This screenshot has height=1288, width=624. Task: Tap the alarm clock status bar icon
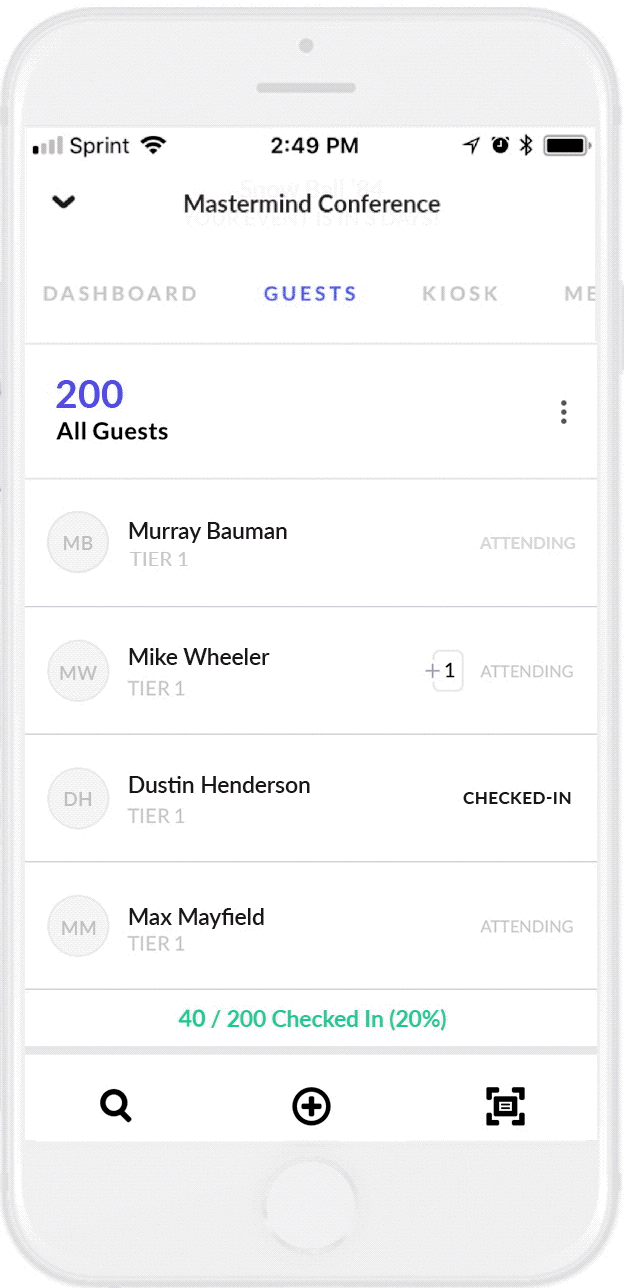(498, 145)
